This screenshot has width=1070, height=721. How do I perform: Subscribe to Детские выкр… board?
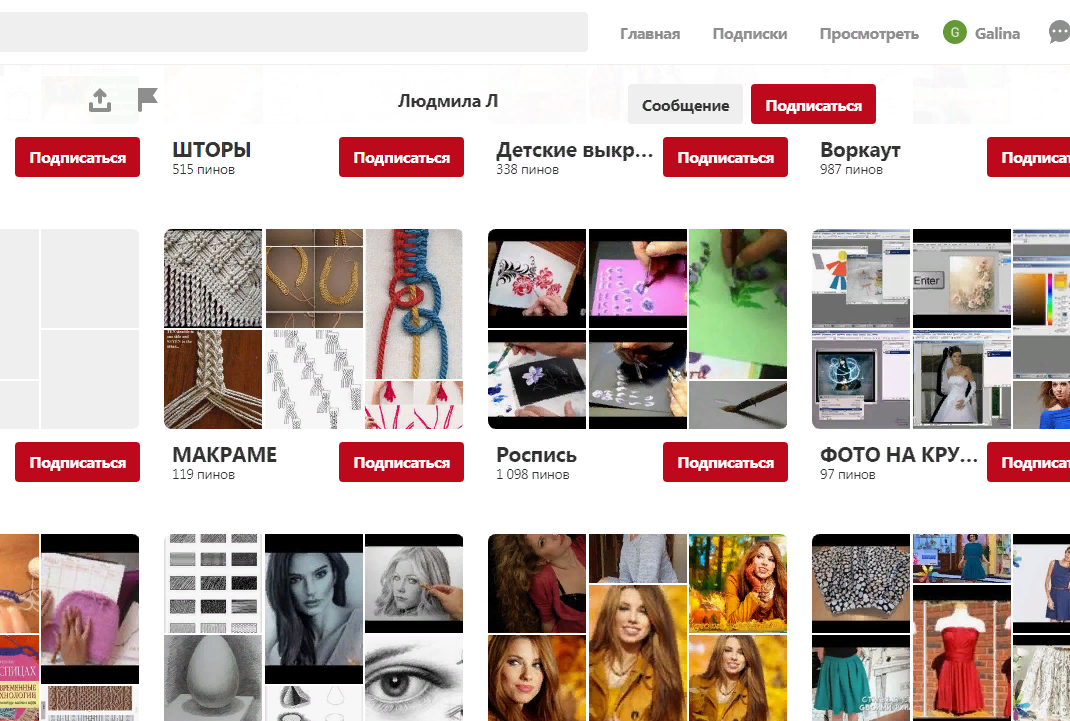point(725,157)
